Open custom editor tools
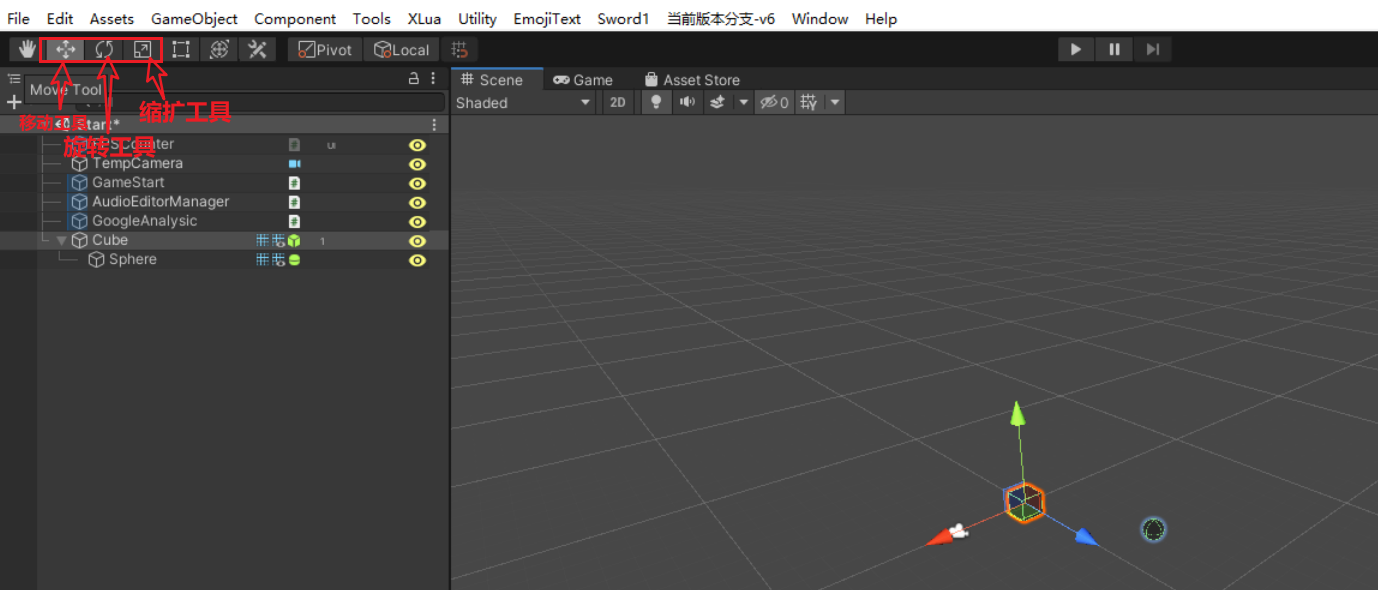 tap(258, 49)
